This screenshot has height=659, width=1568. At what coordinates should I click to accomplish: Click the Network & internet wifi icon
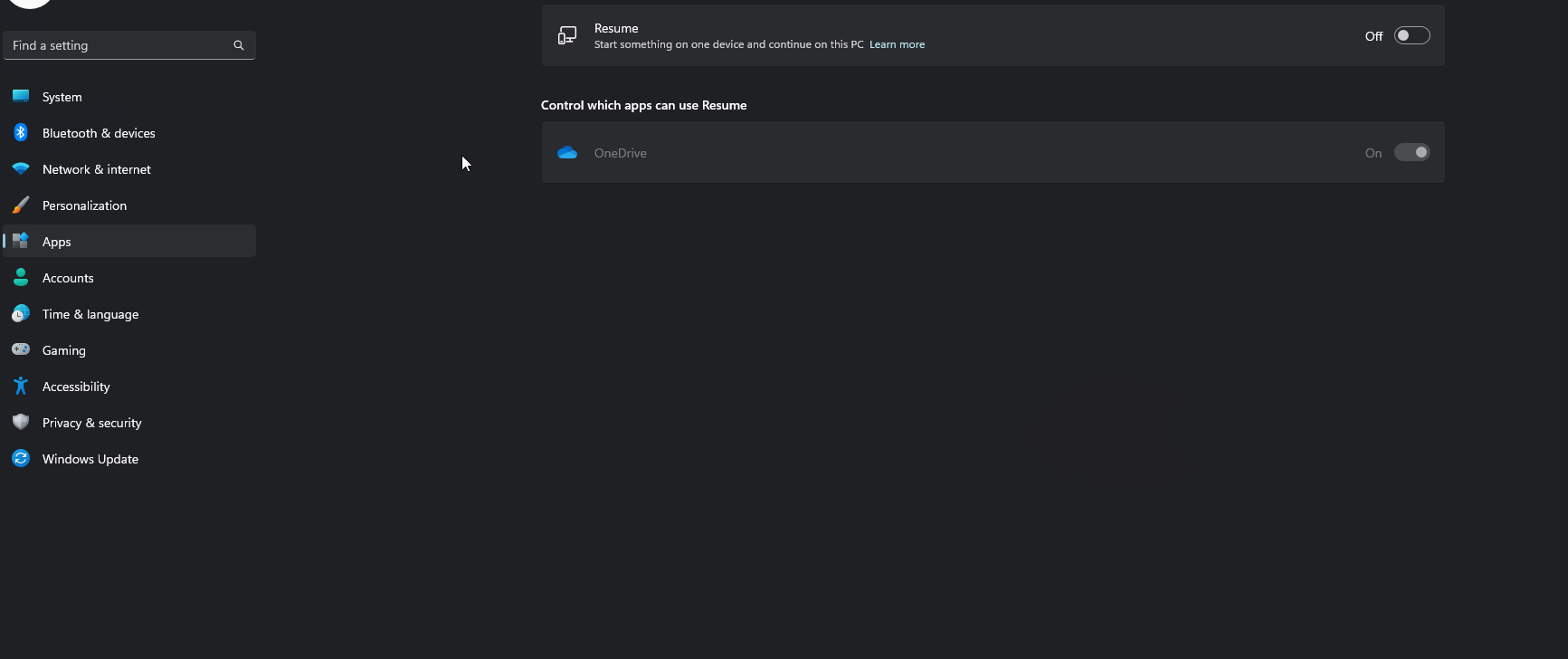click(x=21, y=168)
